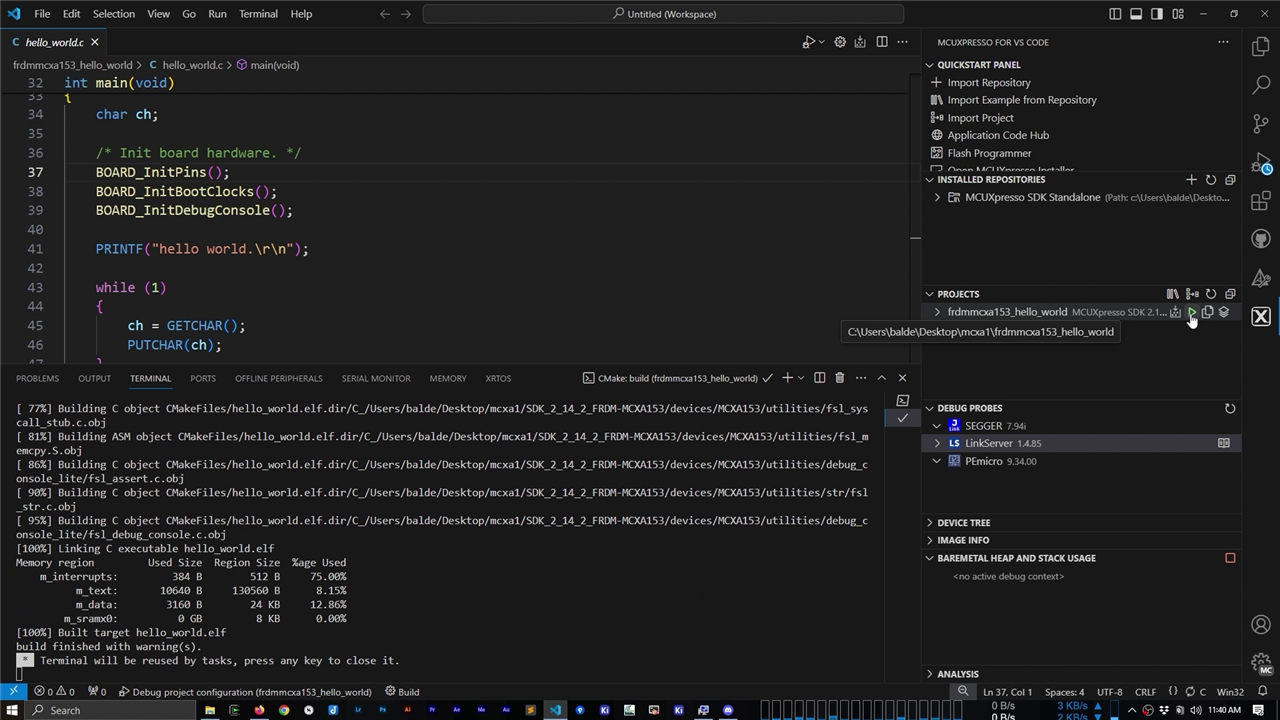Click the book icon on LinkServer row
This screenshot has width=1280, height=720.
pos(1224,443)
